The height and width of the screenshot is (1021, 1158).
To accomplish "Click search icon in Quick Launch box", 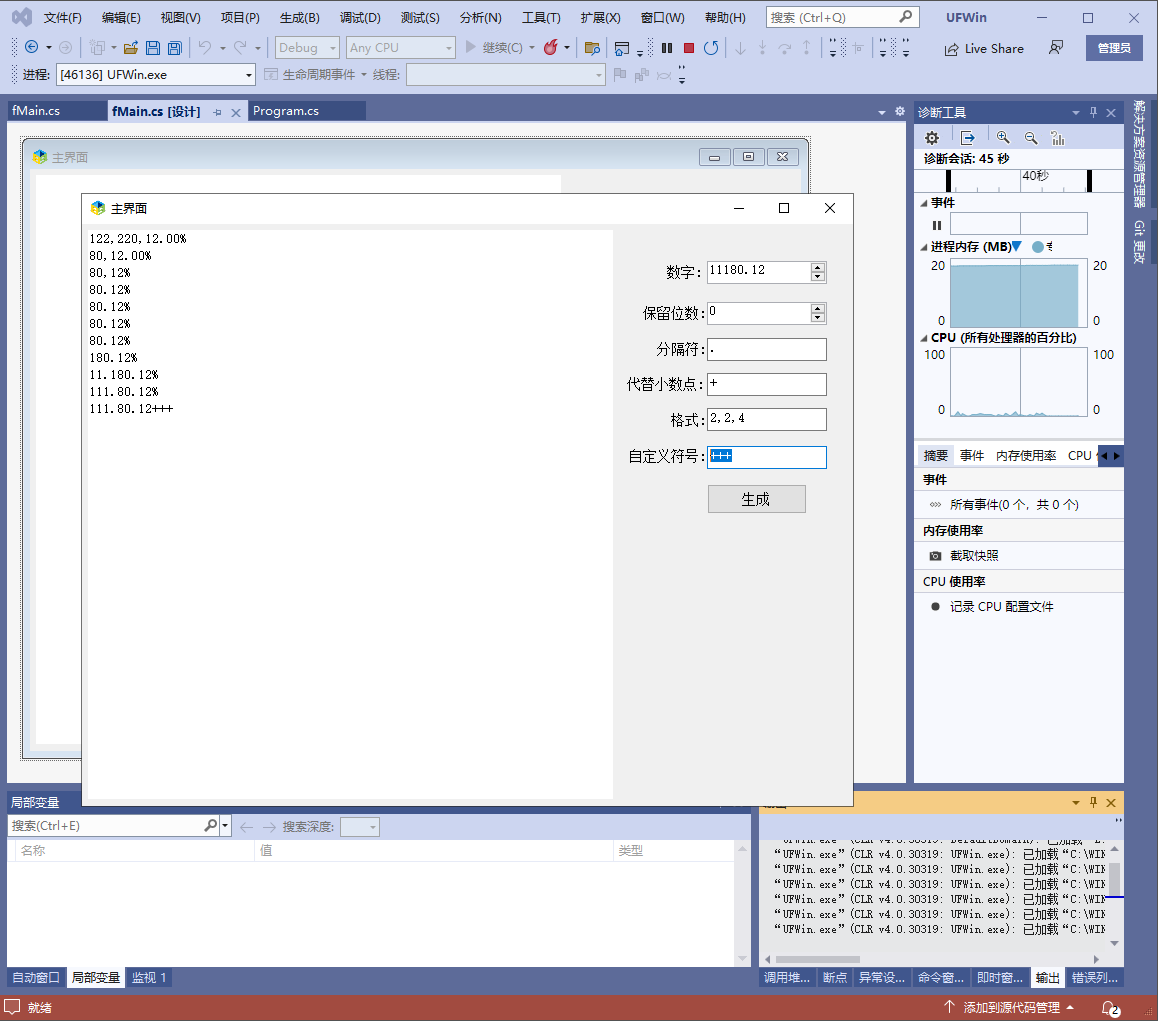I will pyautogui.click(x=905, y=16).
